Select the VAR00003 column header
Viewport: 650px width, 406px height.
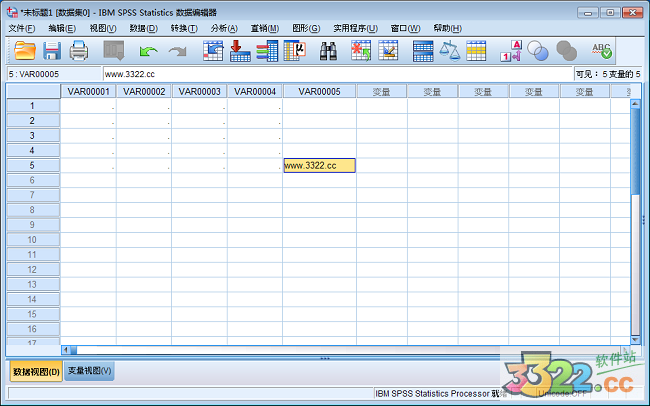[199, 91]
